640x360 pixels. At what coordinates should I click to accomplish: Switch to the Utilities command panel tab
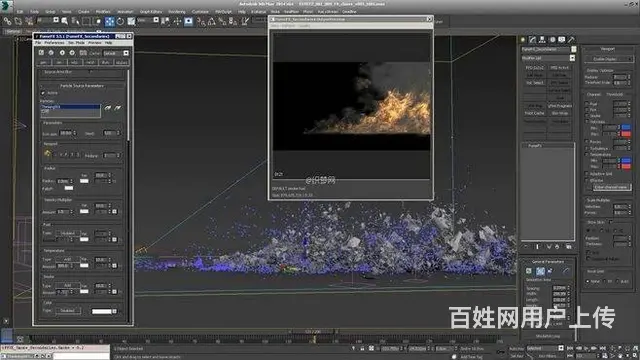tap(571, 40)
